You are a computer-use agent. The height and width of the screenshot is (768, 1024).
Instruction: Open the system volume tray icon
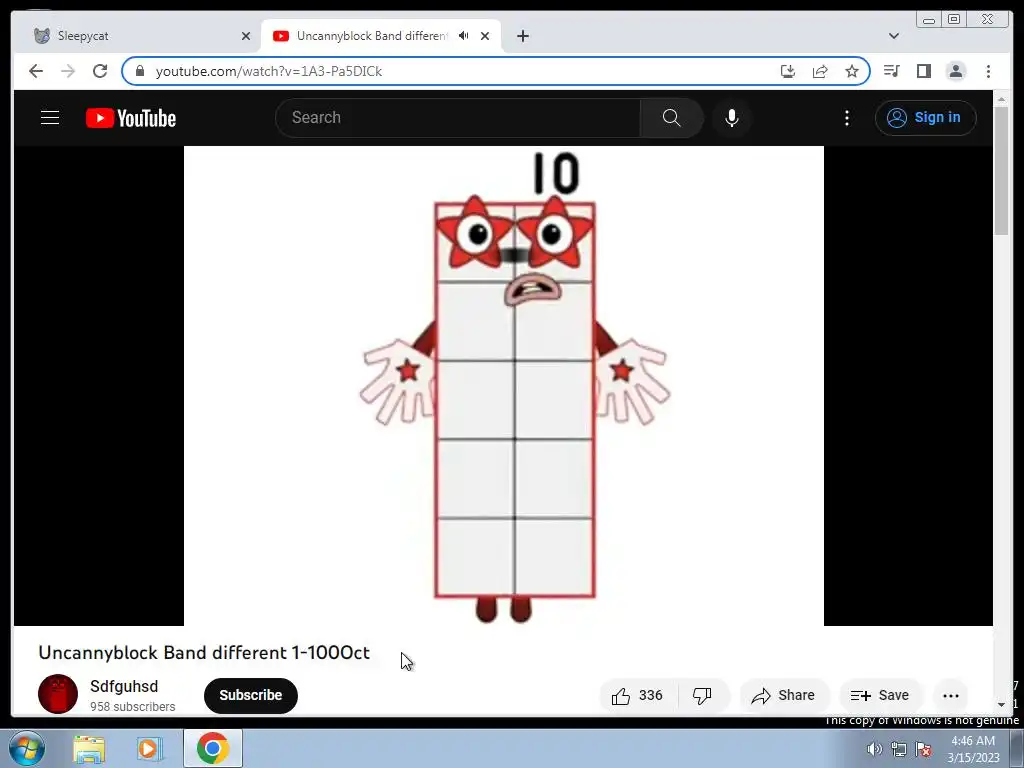pyautogui.click(x=874, y=749)
